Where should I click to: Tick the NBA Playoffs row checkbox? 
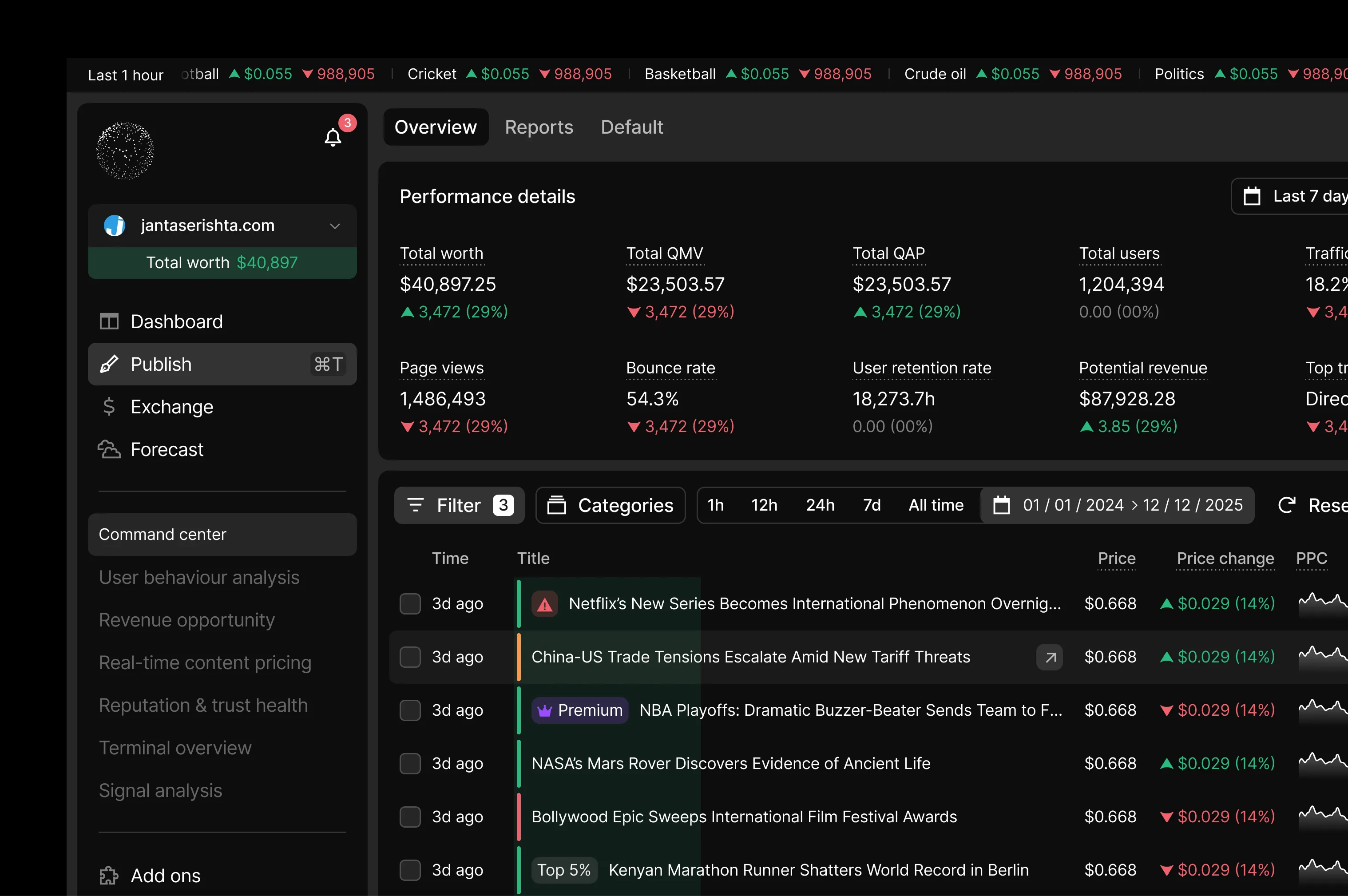tap(410, 710)
